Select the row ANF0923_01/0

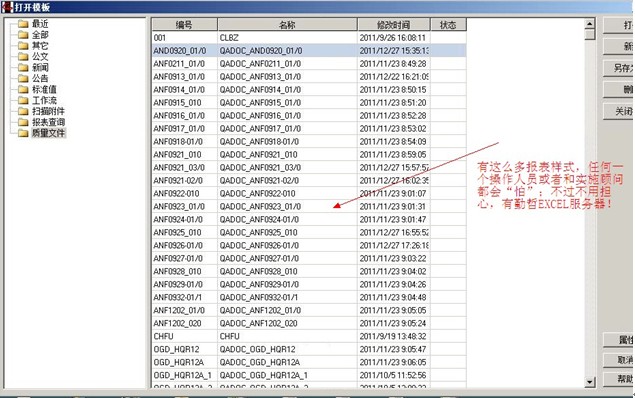[x=309, y=206]
